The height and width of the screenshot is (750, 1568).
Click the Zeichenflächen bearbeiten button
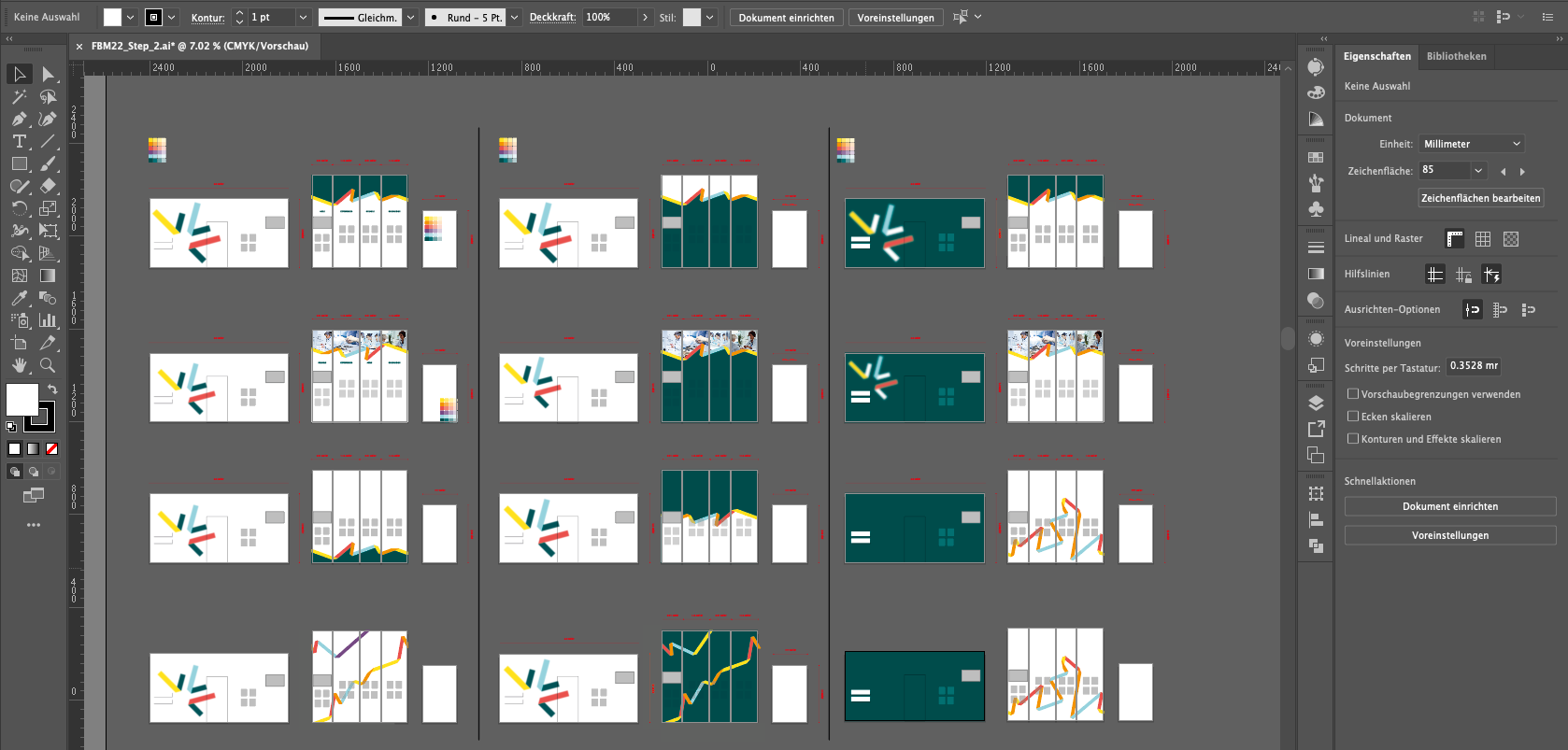[1480, 198]
